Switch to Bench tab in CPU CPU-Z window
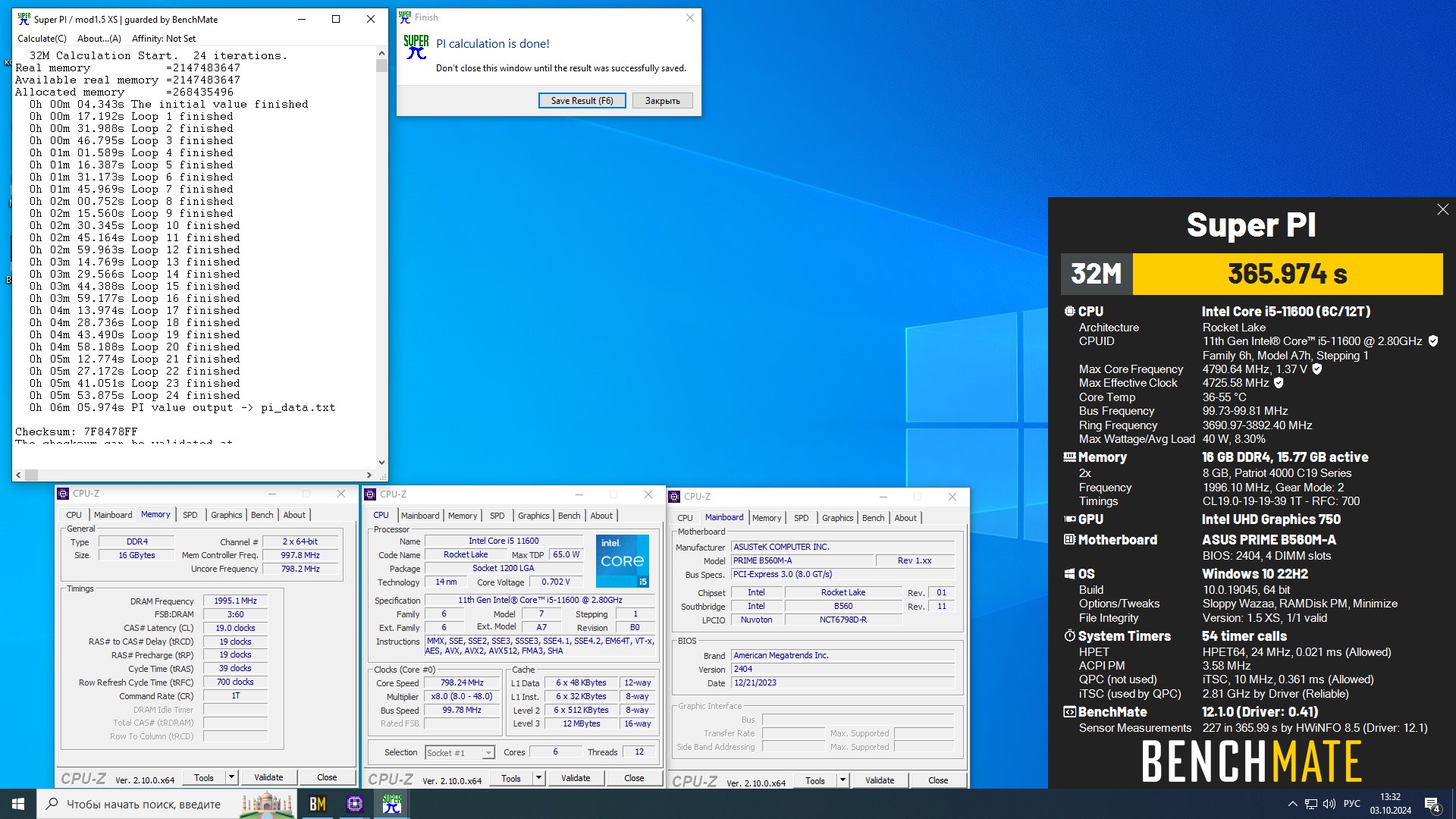Viewport: 1456px width, 819px height. click(x=569, y=516)
